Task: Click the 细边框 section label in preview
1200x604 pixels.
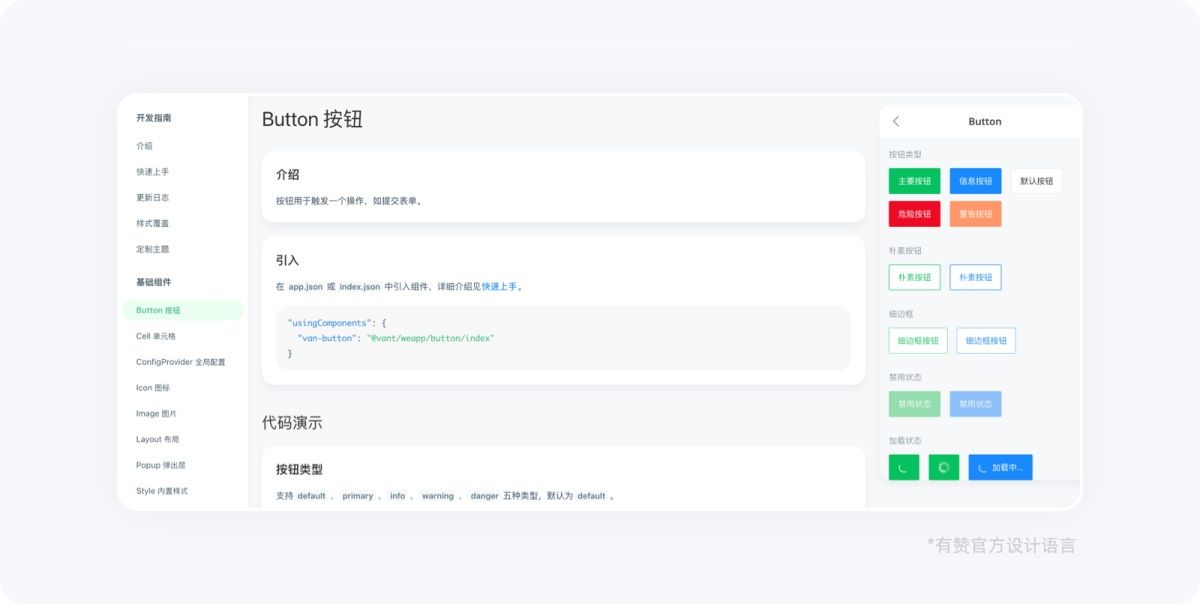Action: coord(901,314)
